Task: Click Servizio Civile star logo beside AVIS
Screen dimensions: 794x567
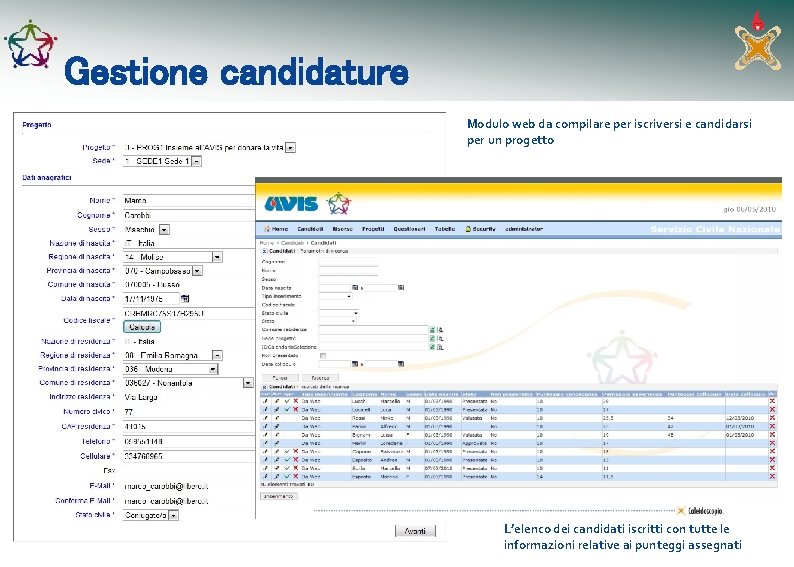Action: (339, 204)
